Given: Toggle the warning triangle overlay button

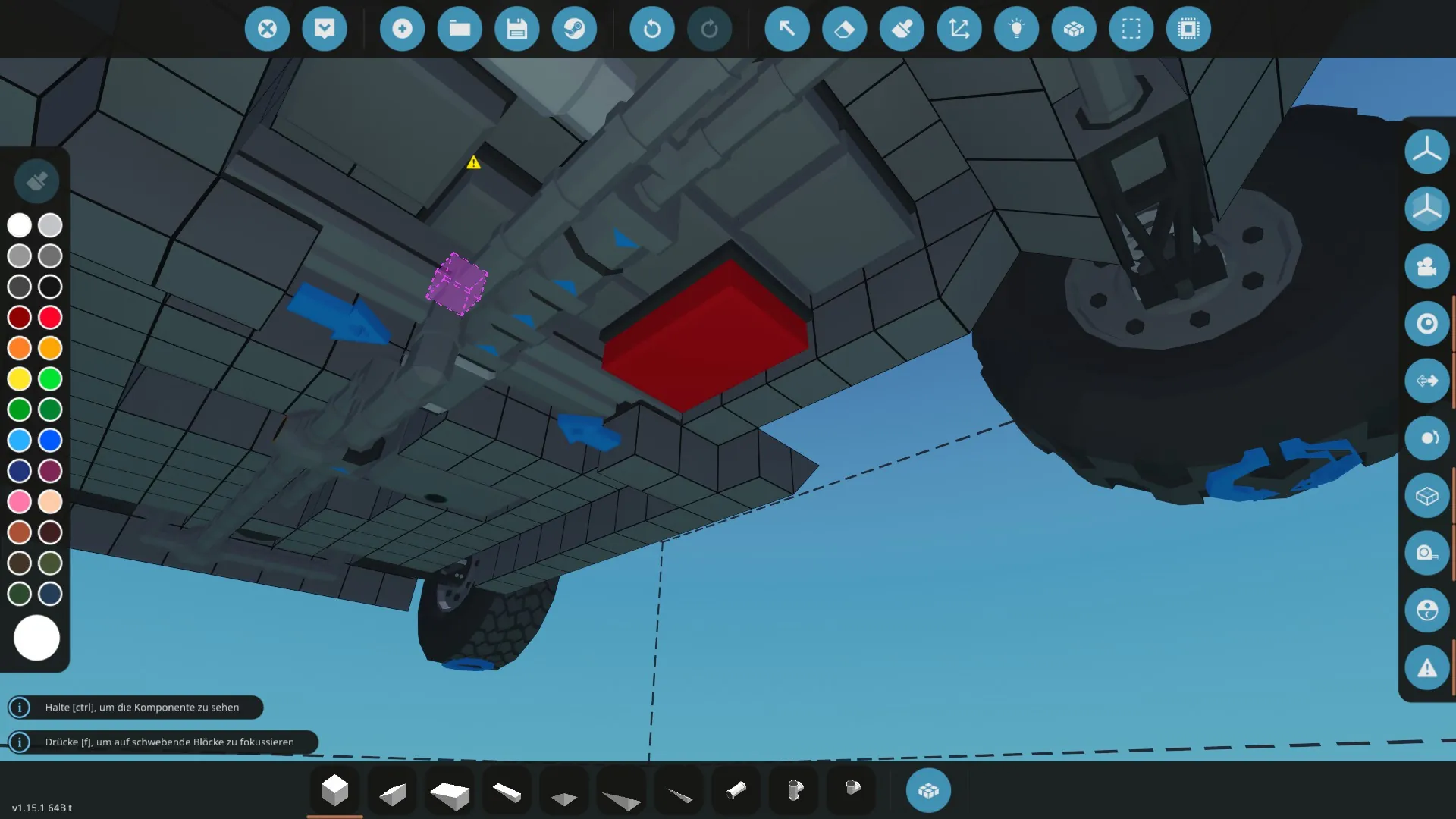Looking at the screenshot, I should click(x=1426, y=668).
